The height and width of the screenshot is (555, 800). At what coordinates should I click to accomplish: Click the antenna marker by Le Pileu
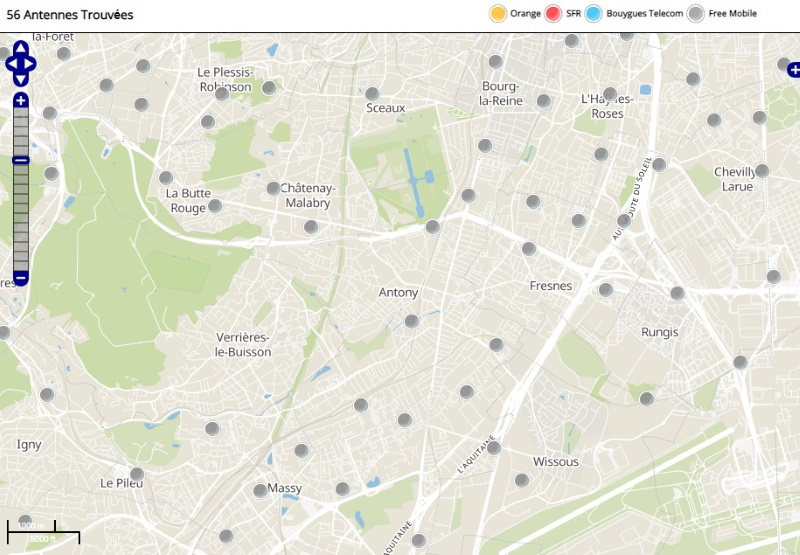click(137, 473)
